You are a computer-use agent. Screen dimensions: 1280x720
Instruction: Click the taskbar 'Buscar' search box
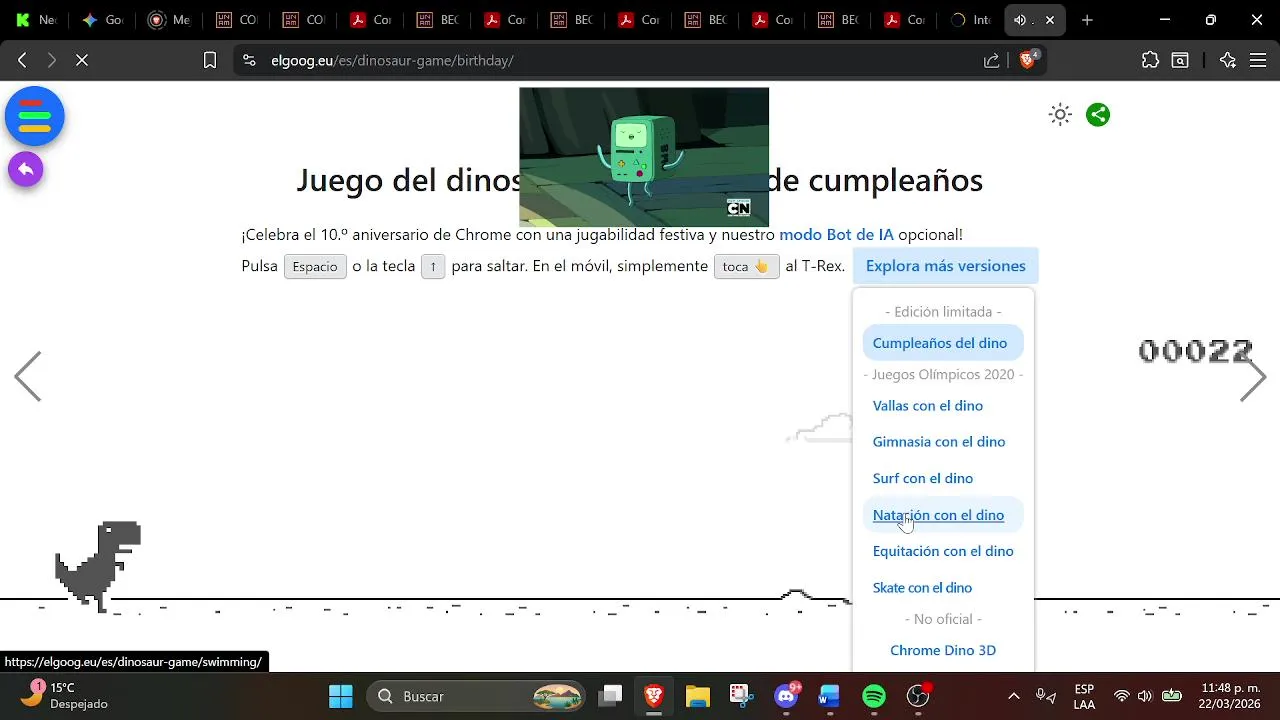click(478, 696)
